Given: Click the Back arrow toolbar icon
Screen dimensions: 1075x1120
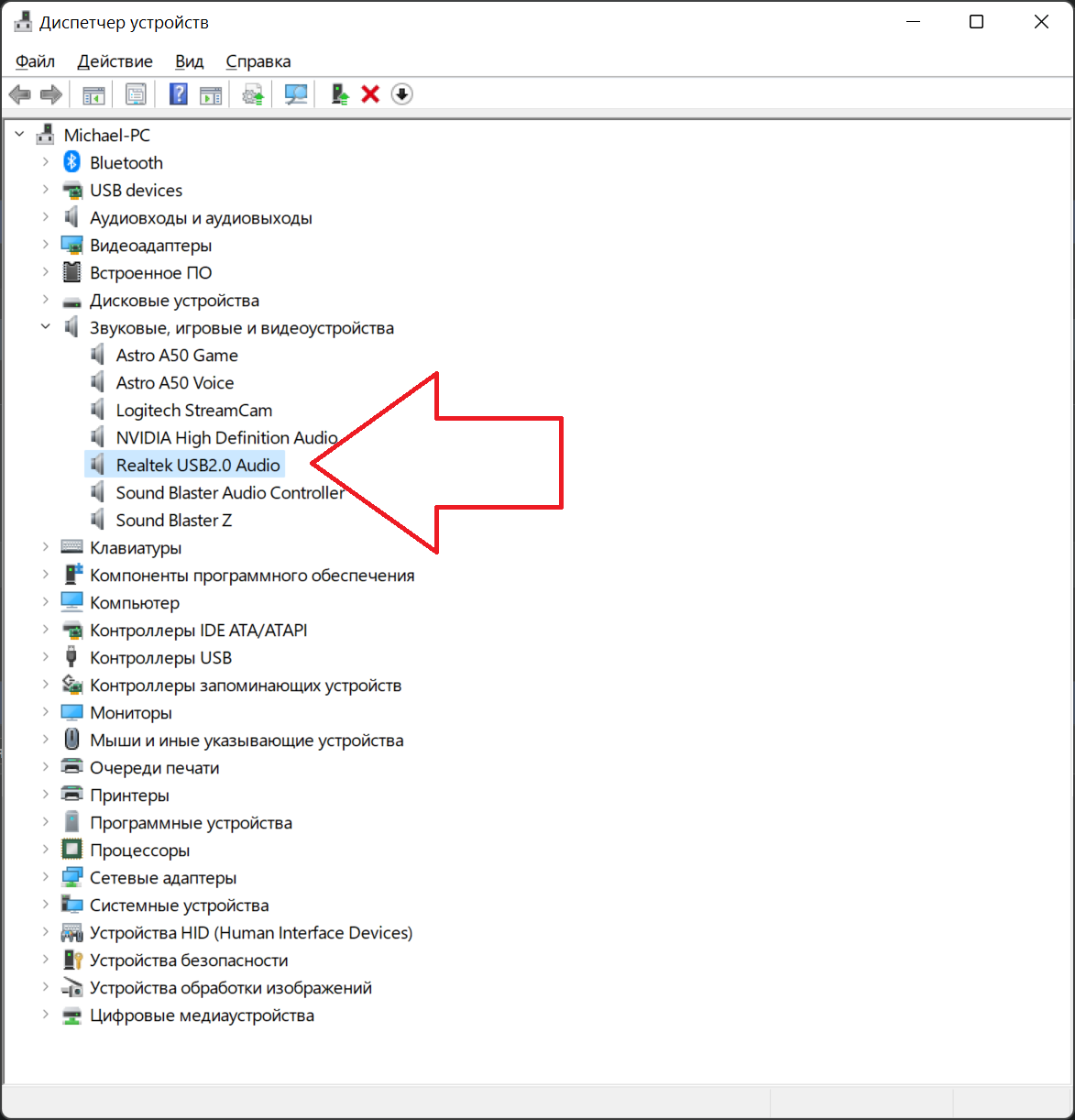Looking at the screenshot, I should click(19, 94).
